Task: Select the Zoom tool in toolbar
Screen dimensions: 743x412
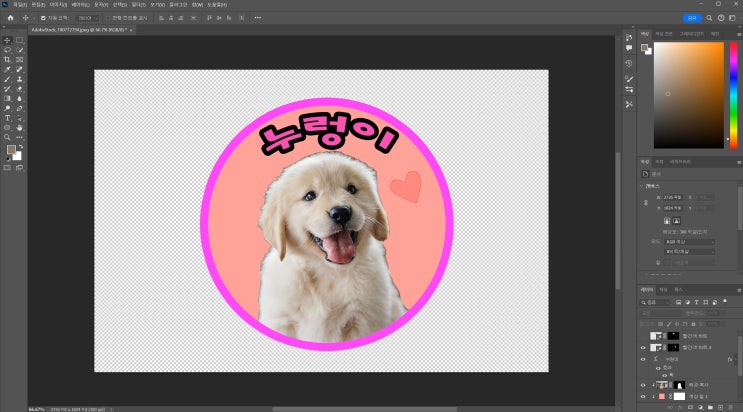Action: pyautogui.click(x=8, y=138)
